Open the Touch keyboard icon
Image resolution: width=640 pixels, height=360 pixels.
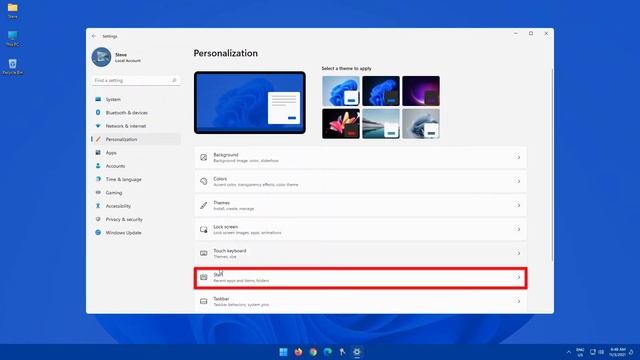tap(204, 253)
